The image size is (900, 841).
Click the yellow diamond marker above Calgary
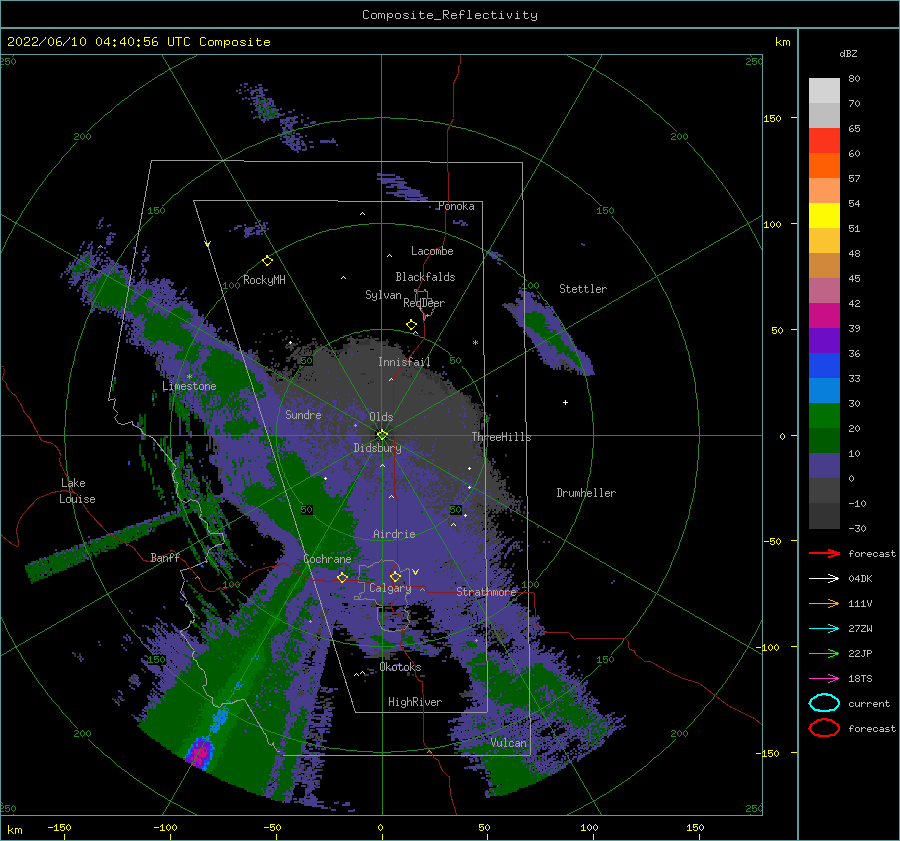pyautogui.click(x=395, y=576)
